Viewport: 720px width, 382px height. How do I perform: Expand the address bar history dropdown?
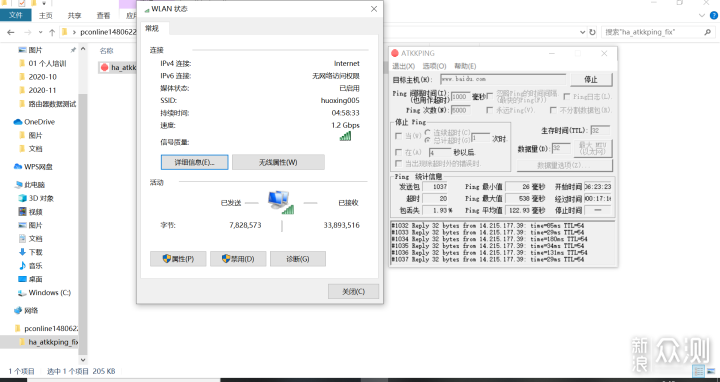(582, 32)
